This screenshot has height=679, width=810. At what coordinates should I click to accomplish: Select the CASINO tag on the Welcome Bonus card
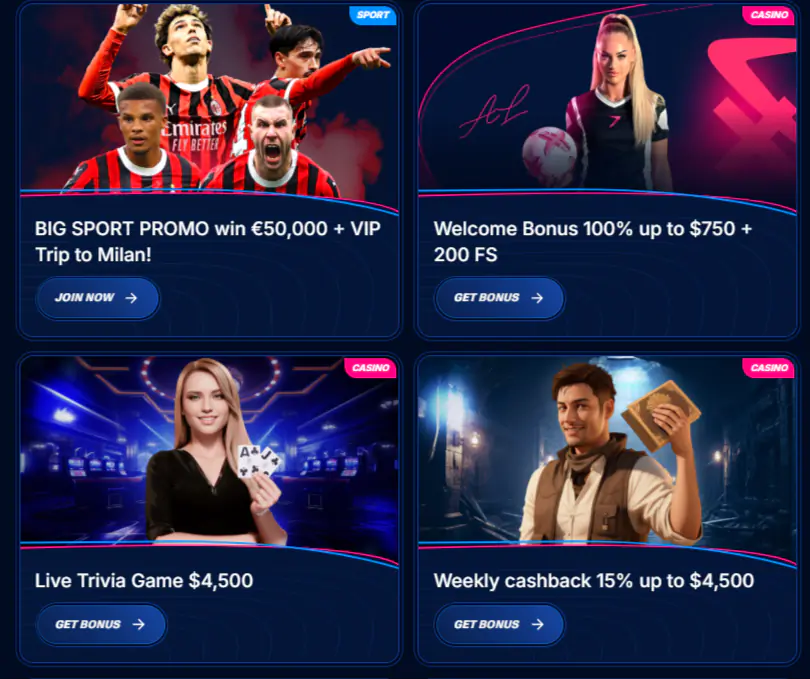pyautogui.click(x=769, y=15)
